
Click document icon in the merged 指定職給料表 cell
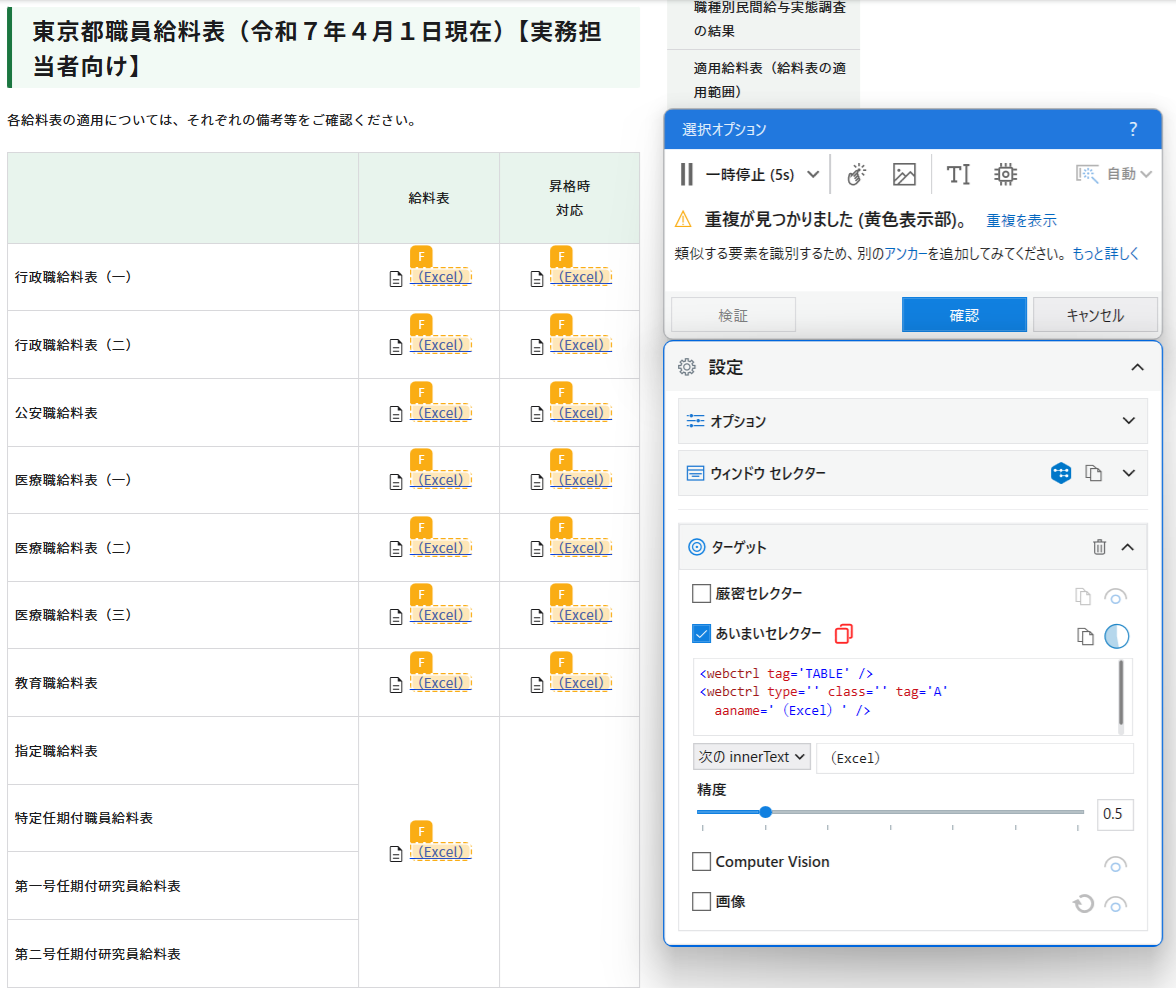click(396, 854)
